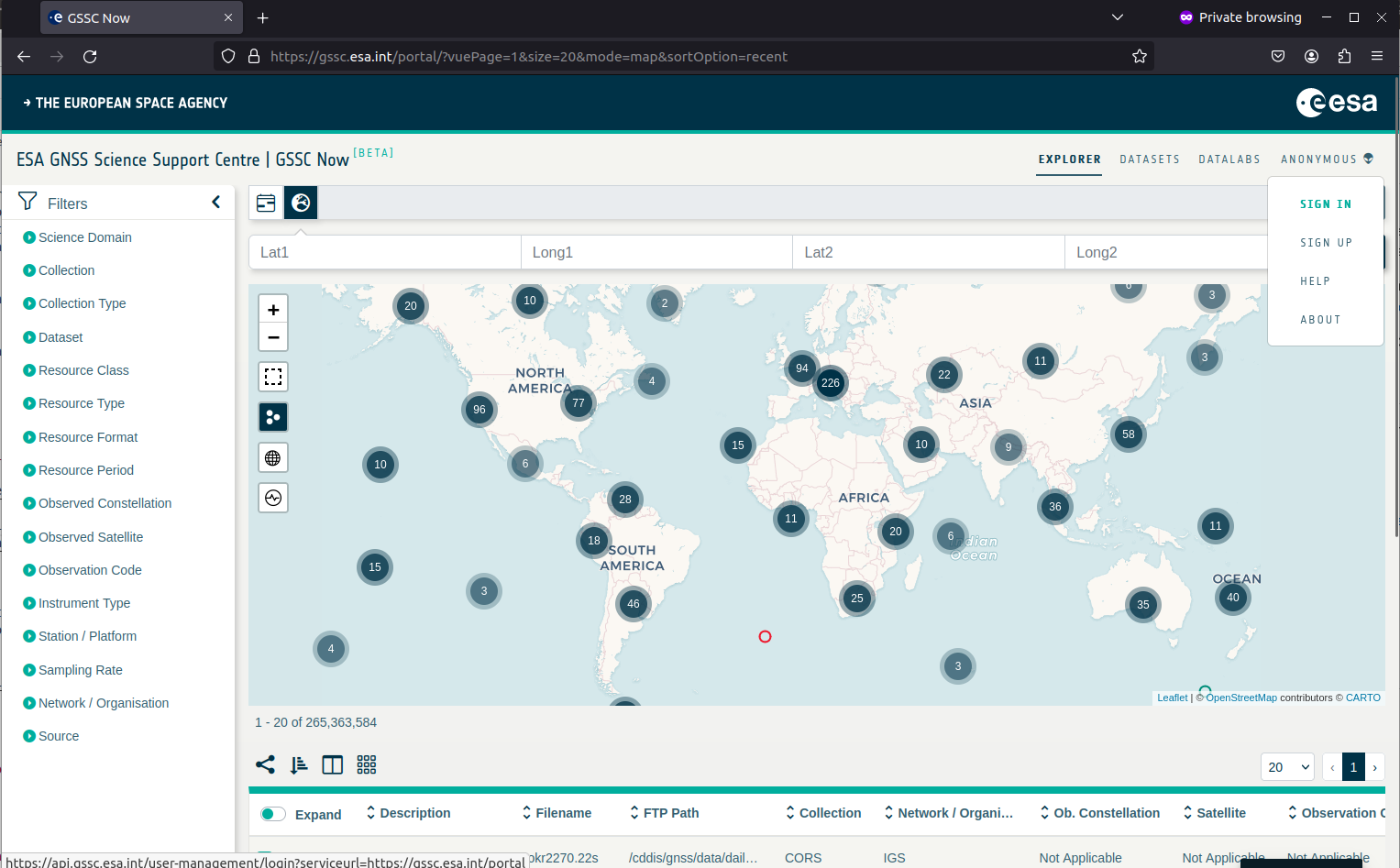Activate rectangle selection tool on map

[x=273, y=377]
